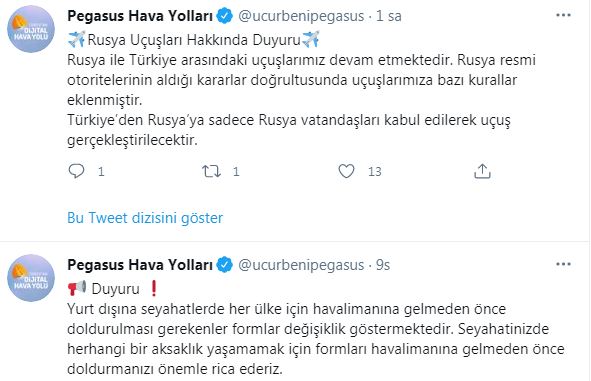
Task: Open share options for the first tweet
Action: coord(482,171)
